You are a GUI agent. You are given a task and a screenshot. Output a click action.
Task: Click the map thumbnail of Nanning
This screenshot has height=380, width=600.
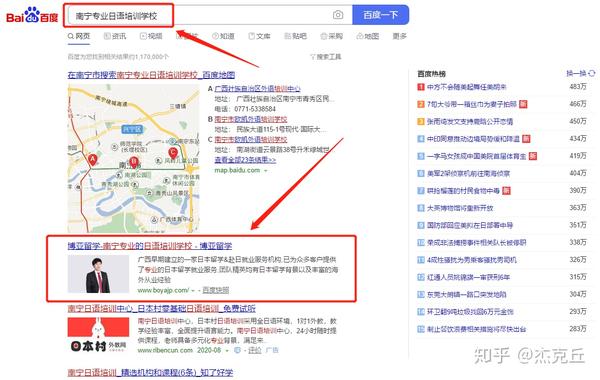[x=134, y=159]
